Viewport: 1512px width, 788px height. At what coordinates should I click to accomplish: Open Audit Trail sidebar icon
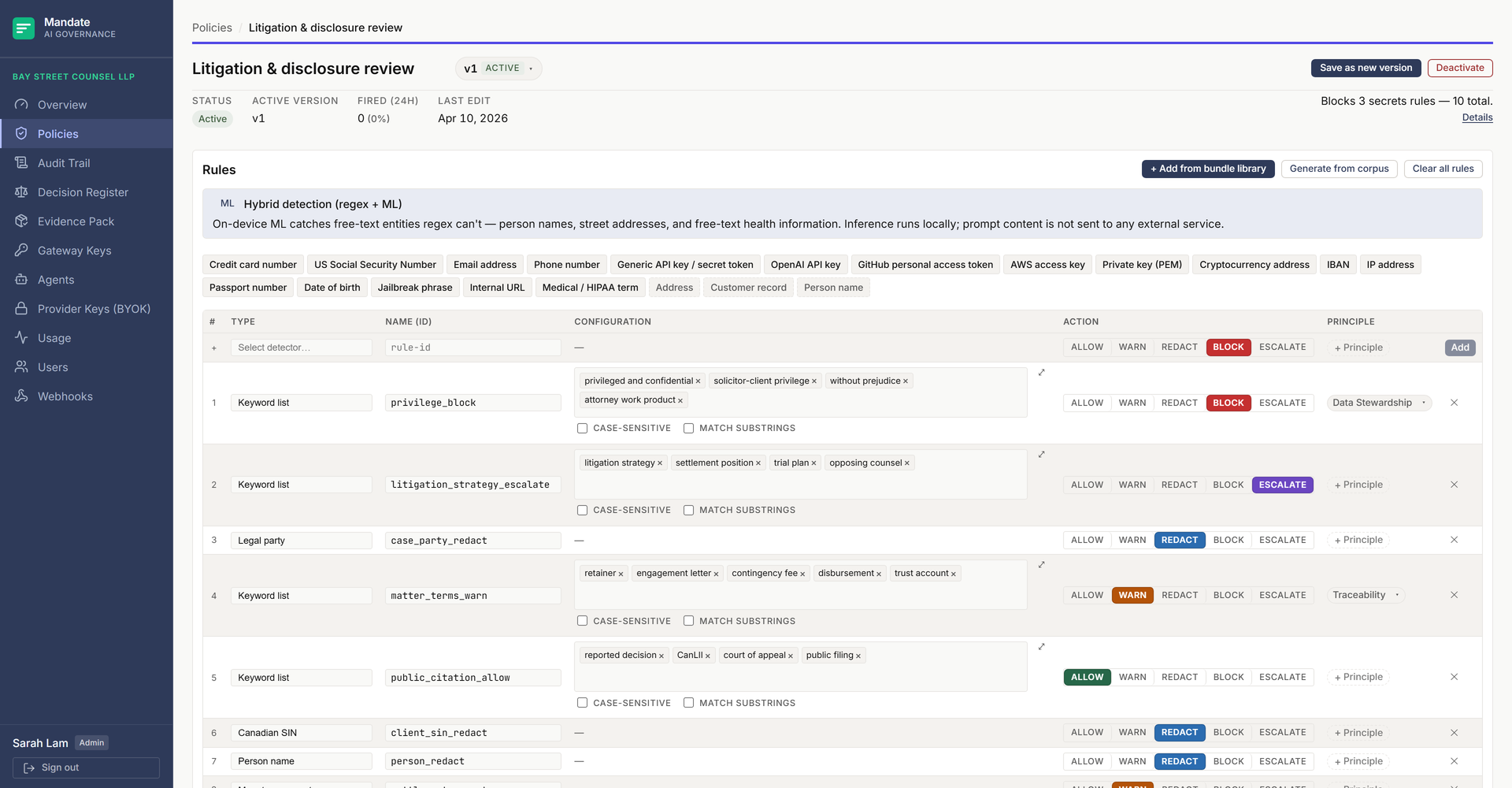tap(21, 163)
